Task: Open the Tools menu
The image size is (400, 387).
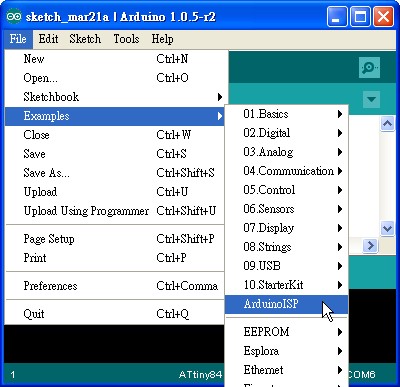Action: 126,39
